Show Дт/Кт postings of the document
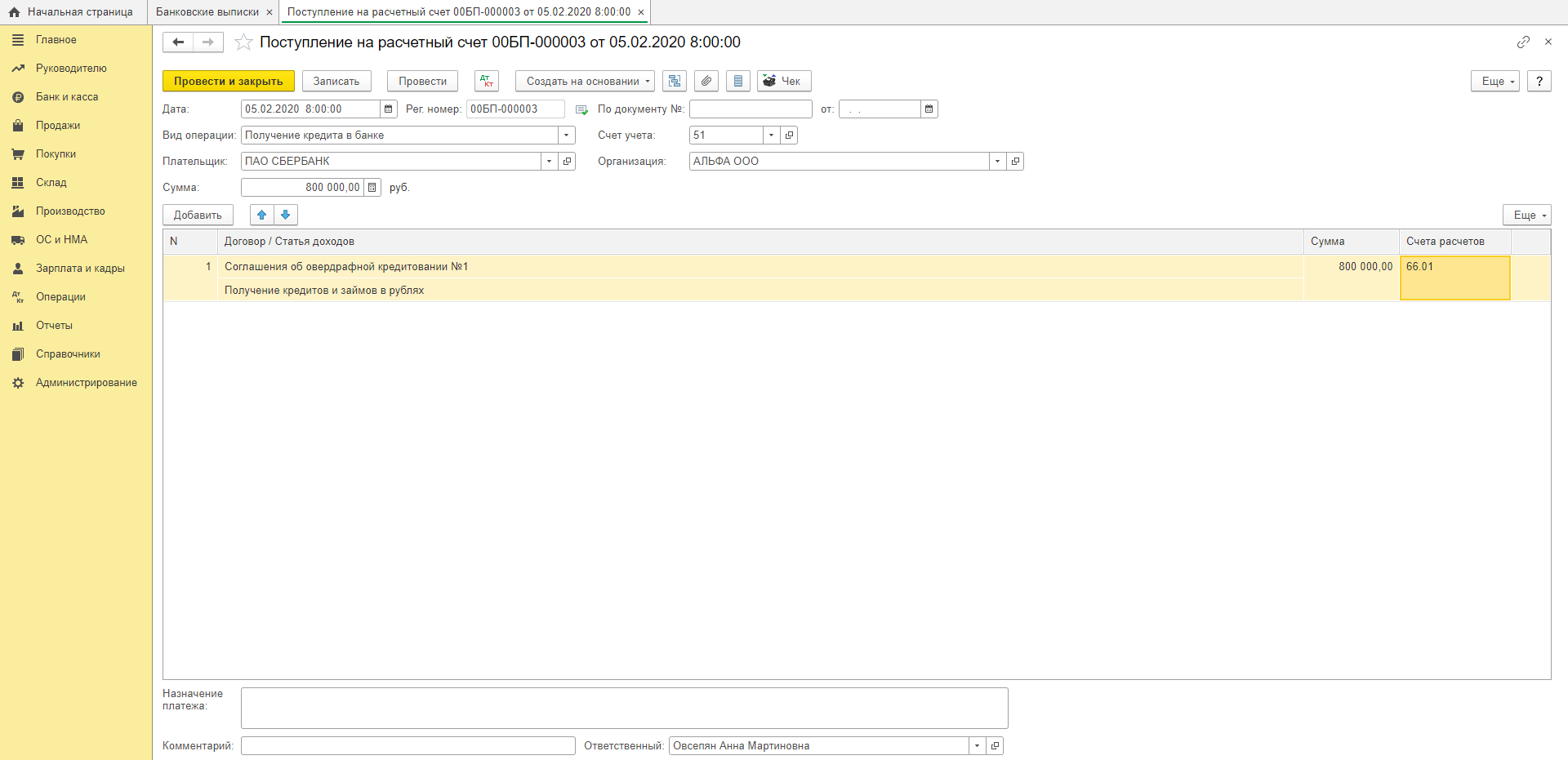Viewport: 1568px width, 760px height. point(487,81)
